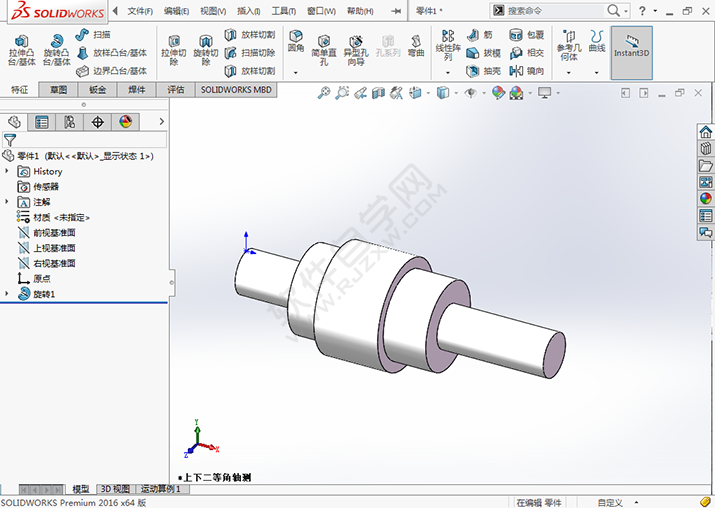Open Reference Geometry (参考几何体) tool
This screenshot has width=715, height=508.
coord(569,45)
